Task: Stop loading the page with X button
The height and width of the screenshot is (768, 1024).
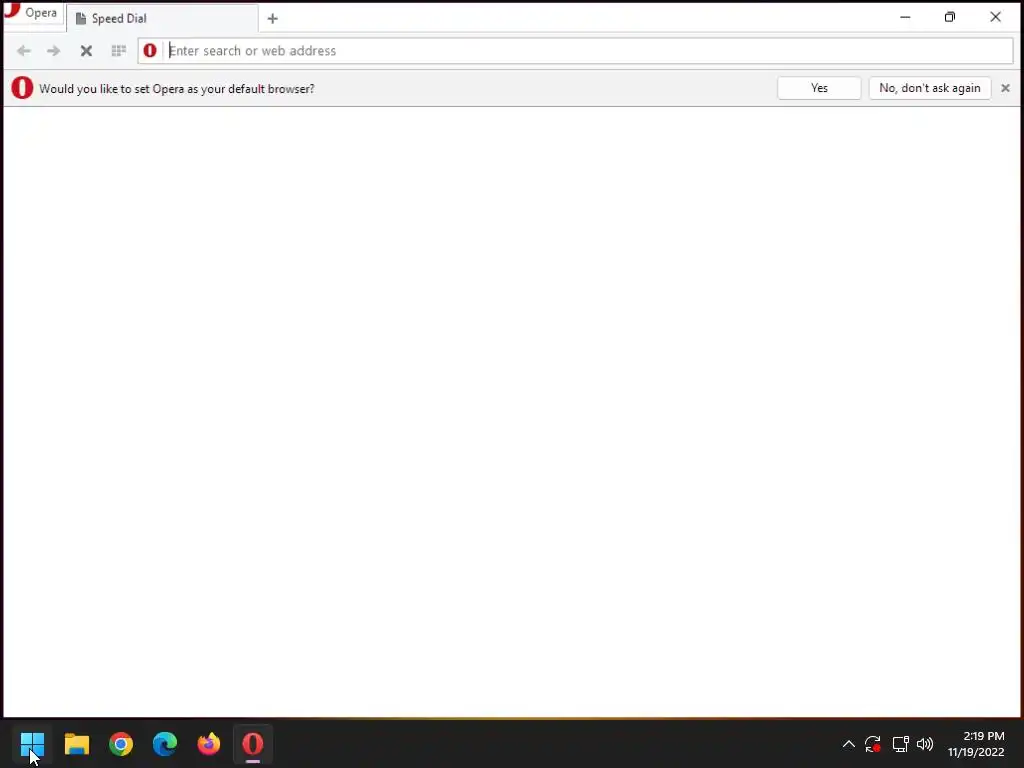Action: 86,51
